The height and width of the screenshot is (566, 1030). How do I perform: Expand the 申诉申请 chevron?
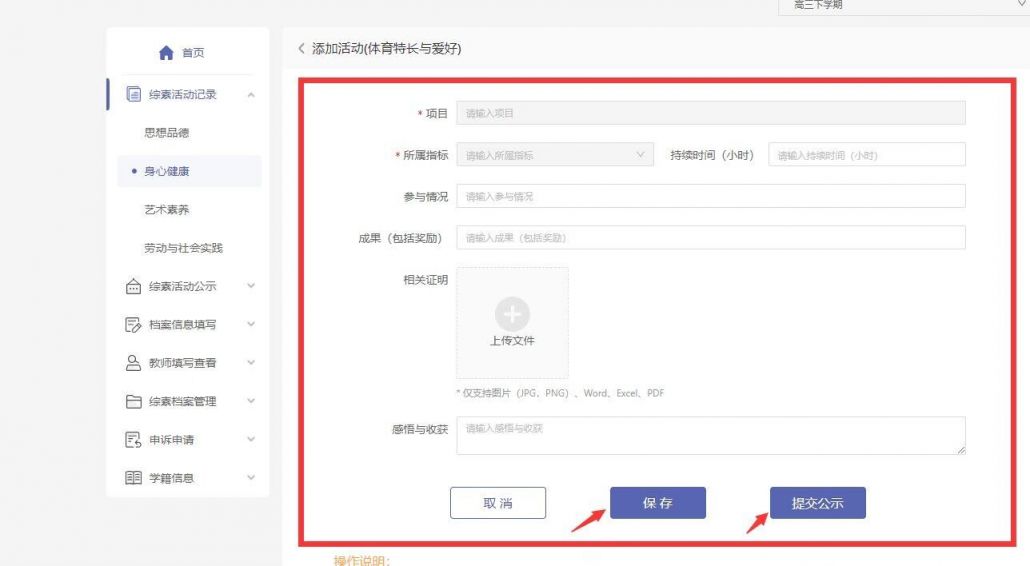[x=251, y=439]
